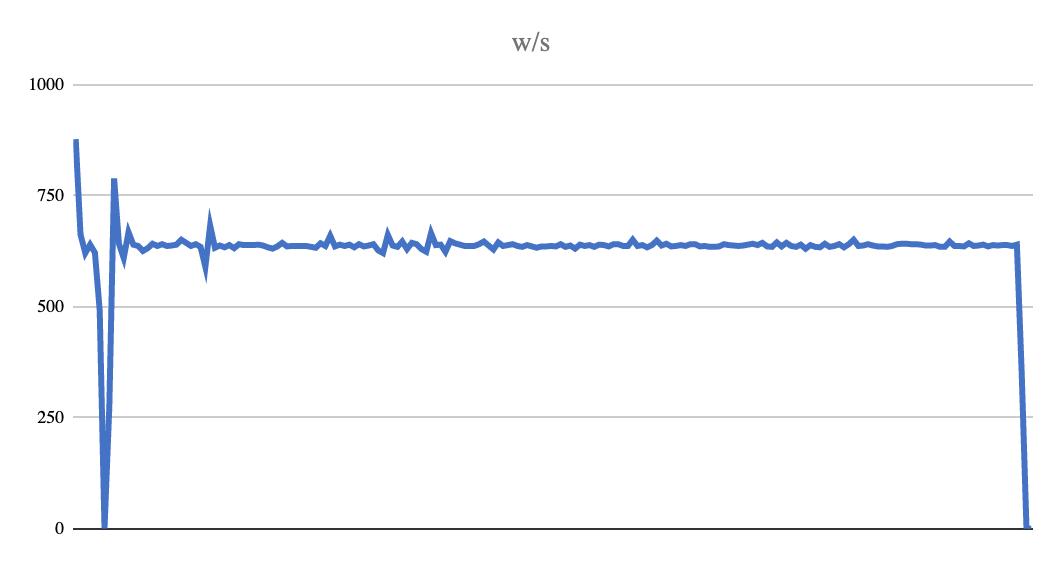The image size is (1062, 566).
Task: Select the 250 y-axis label
Action: 51,418
